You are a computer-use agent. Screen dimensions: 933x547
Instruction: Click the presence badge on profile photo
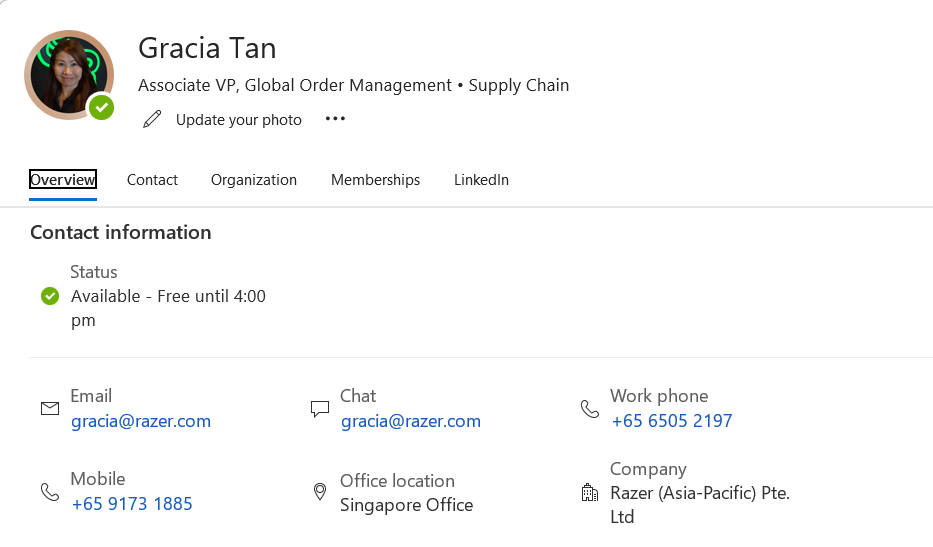(102, 108)
